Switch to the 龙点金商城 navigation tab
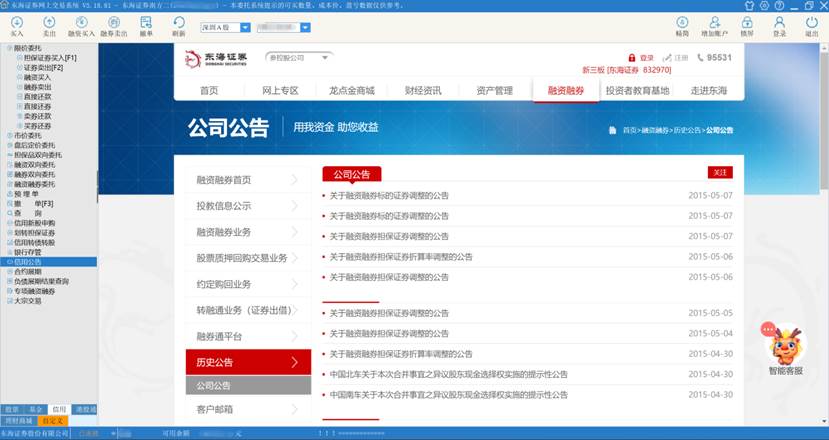Screen dimensions: 829x440 coord(352,90)
